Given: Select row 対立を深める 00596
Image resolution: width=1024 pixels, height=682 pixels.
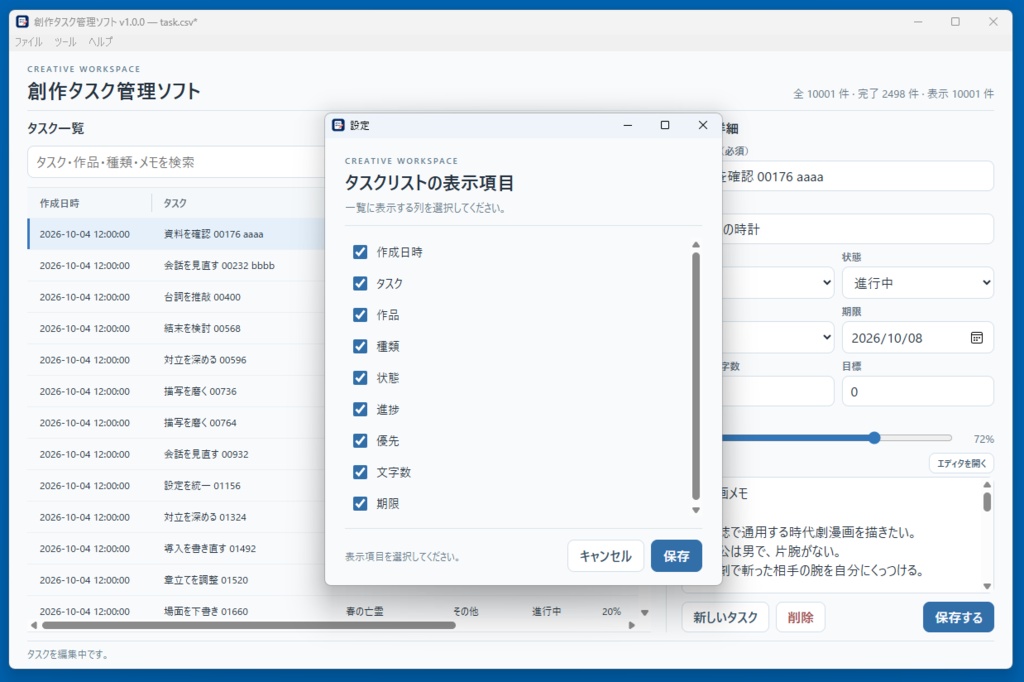Looking at the screenshot, I should (176, 359).
